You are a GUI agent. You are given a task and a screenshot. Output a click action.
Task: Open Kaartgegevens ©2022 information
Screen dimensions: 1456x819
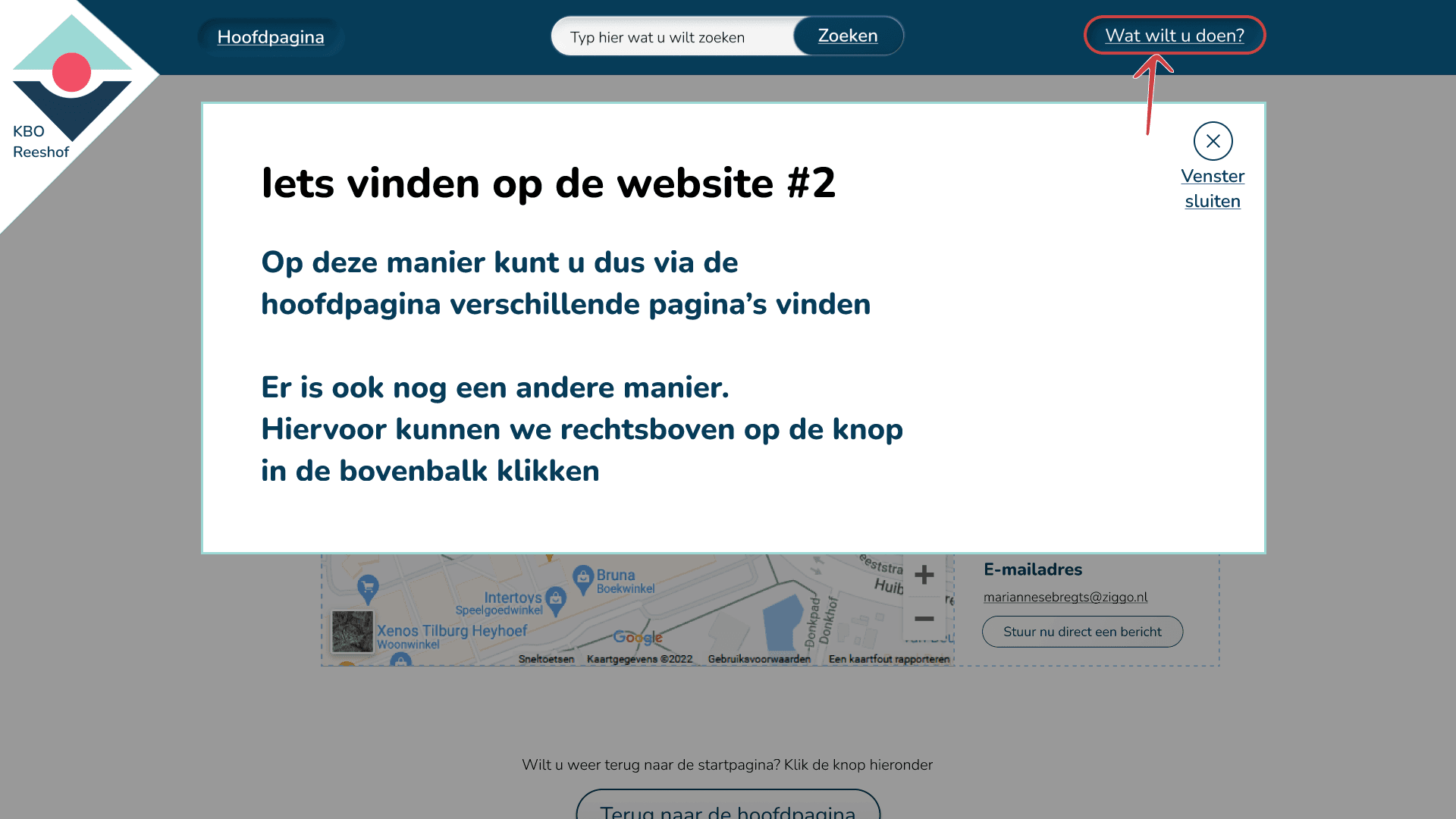click(640, 659)
